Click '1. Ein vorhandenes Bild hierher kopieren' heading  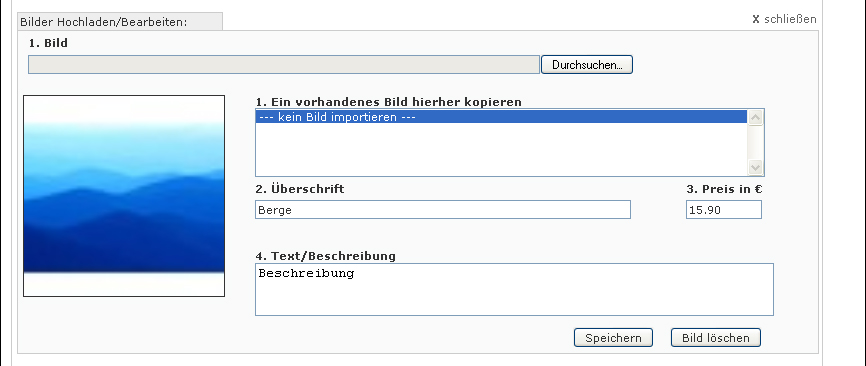click(x=389, y=102)
